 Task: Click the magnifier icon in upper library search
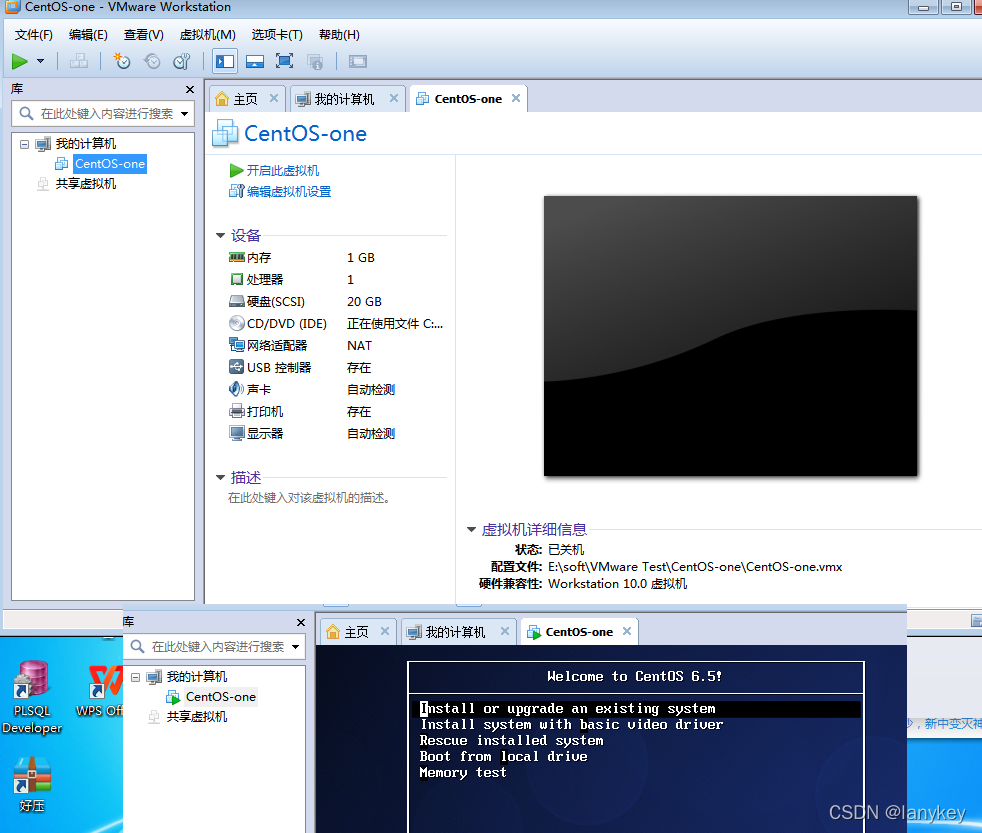(26, 113)
